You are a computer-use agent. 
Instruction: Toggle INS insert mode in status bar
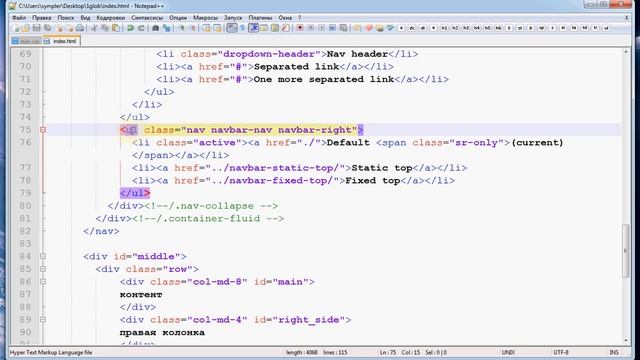point(614,352)
